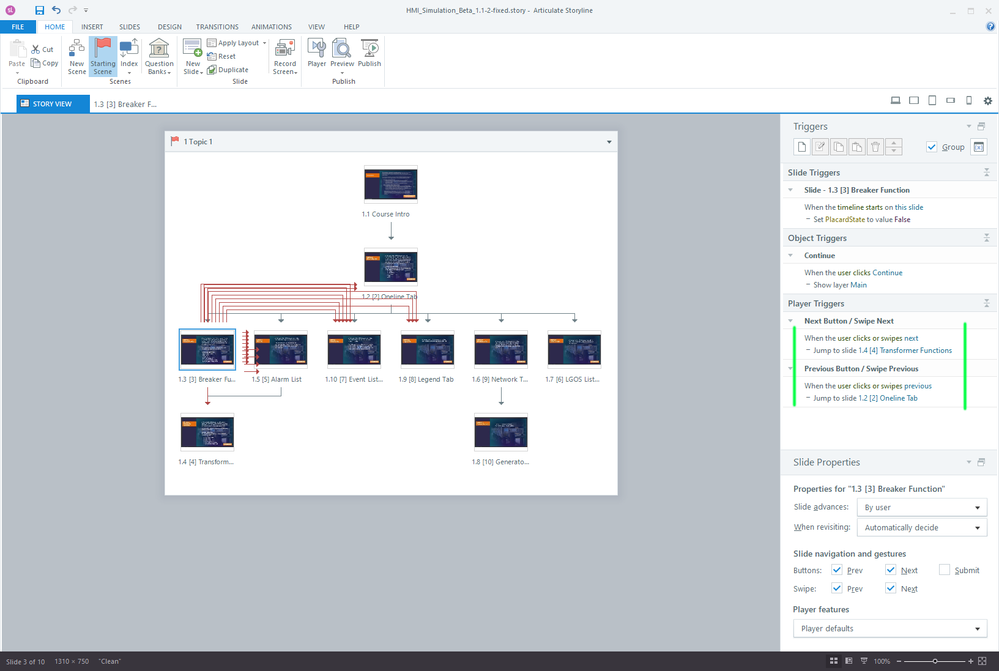
Task: Open the When revisiting dropdown
Action: pyautogui.click(x=922, y=527)
